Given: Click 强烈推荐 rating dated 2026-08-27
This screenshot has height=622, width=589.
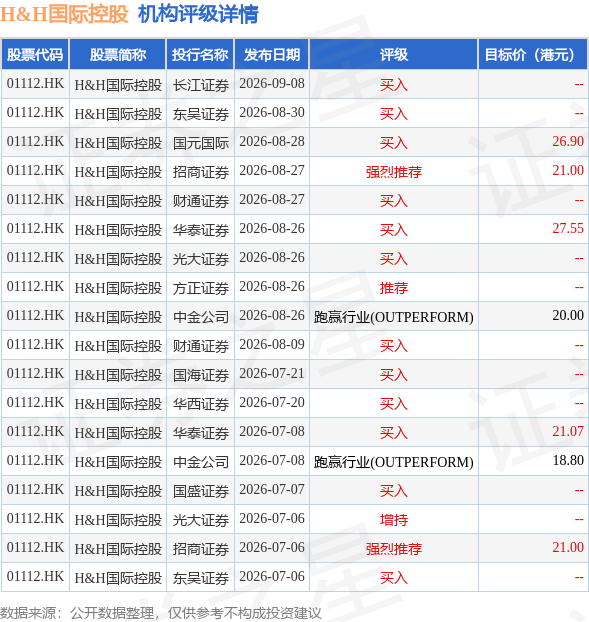Looking at the screenshot, I should tap(393, 171).
